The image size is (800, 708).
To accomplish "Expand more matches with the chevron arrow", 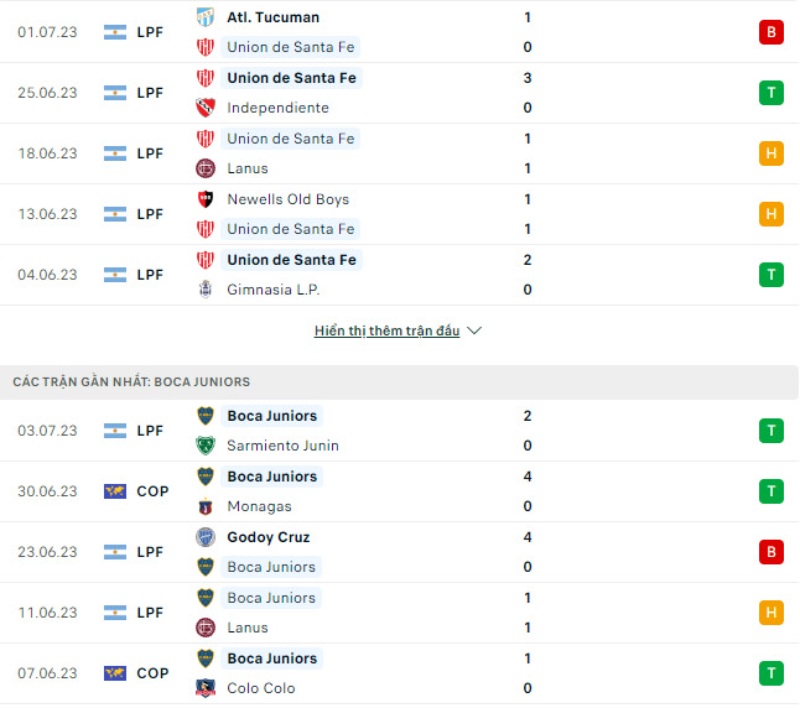I will (475, 331).
